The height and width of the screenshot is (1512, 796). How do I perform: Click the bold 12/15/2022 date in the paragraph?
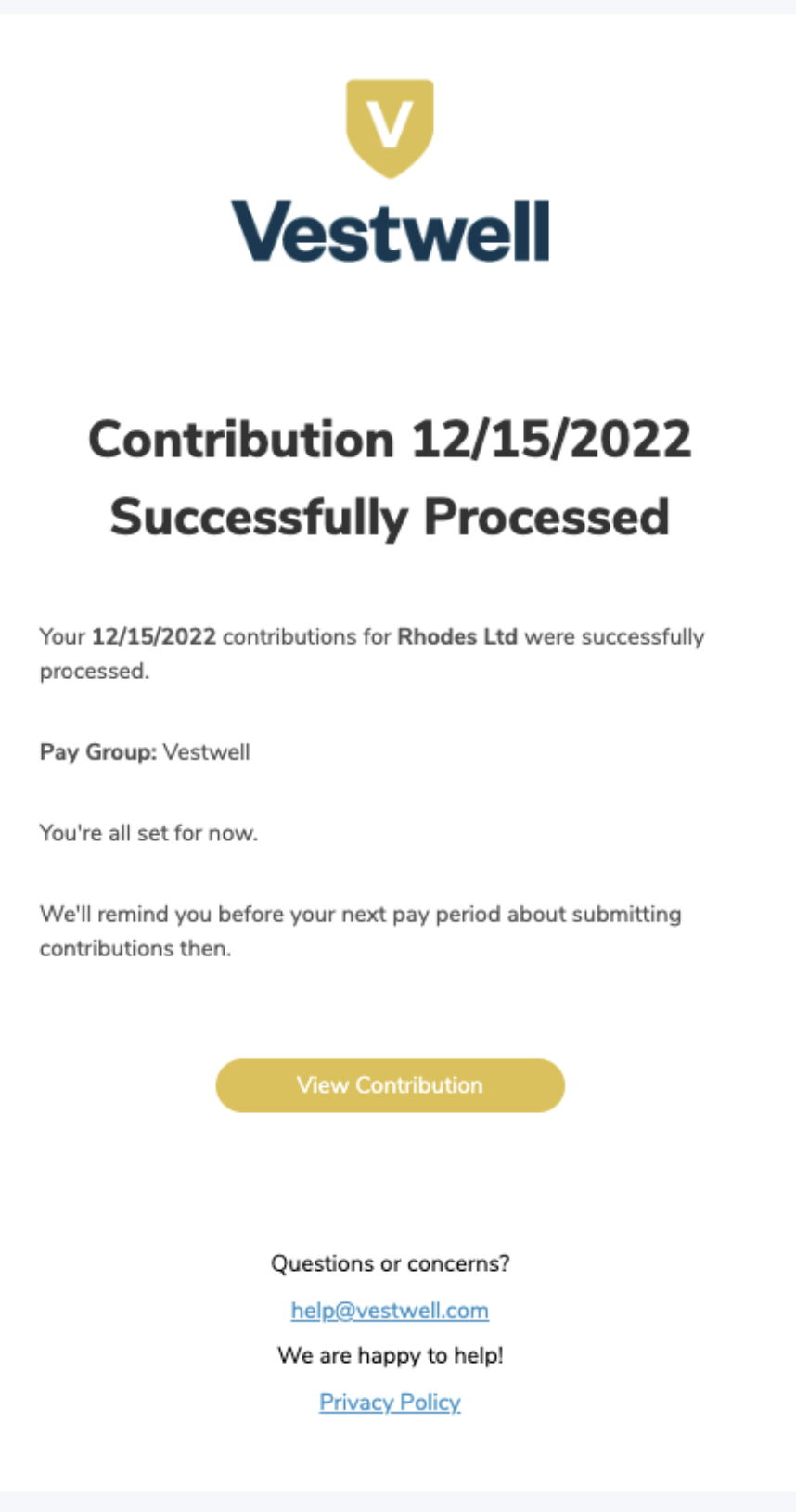(x=154, y=637)
